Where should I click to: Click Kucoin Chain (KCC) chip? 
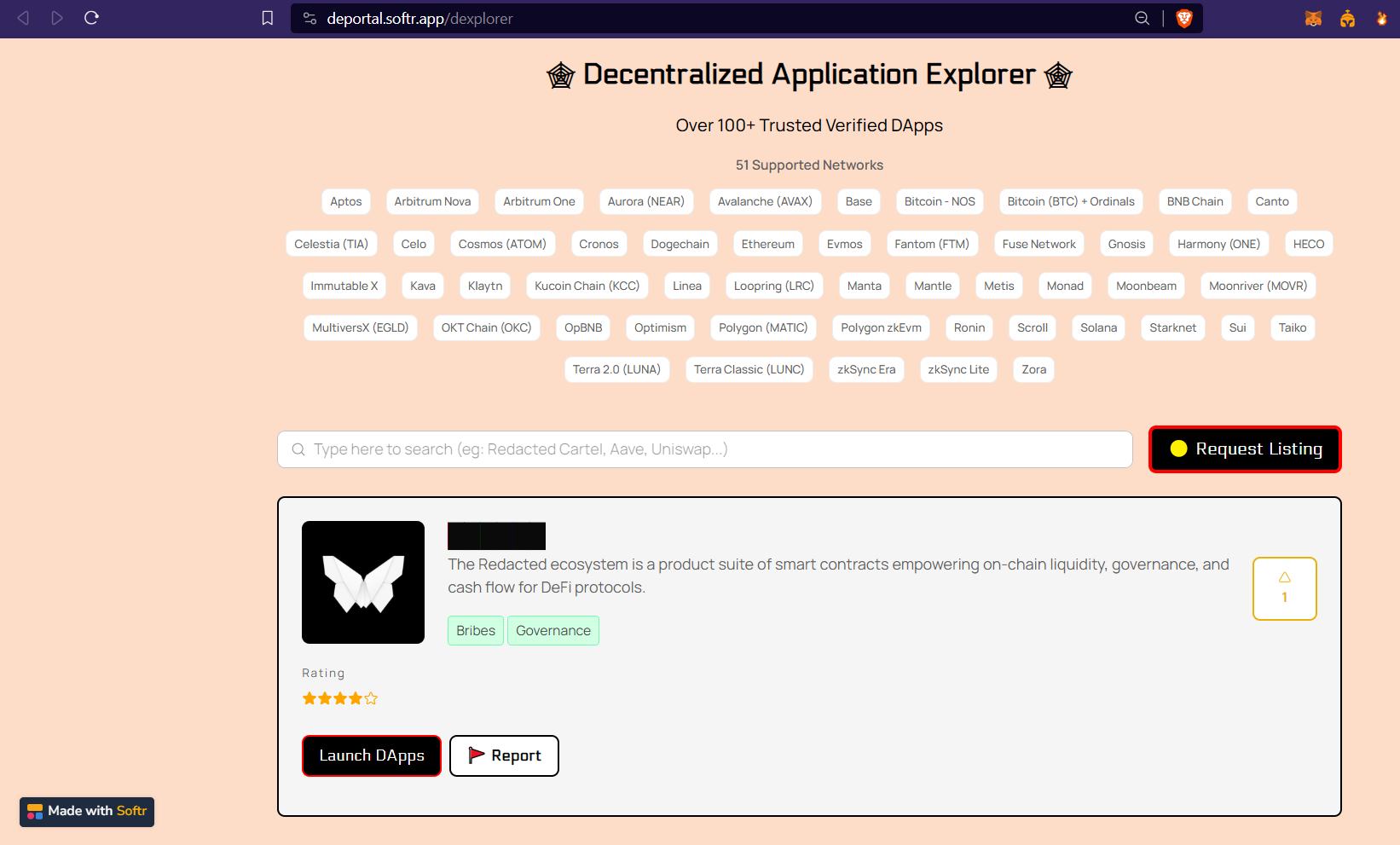[587, 286]
